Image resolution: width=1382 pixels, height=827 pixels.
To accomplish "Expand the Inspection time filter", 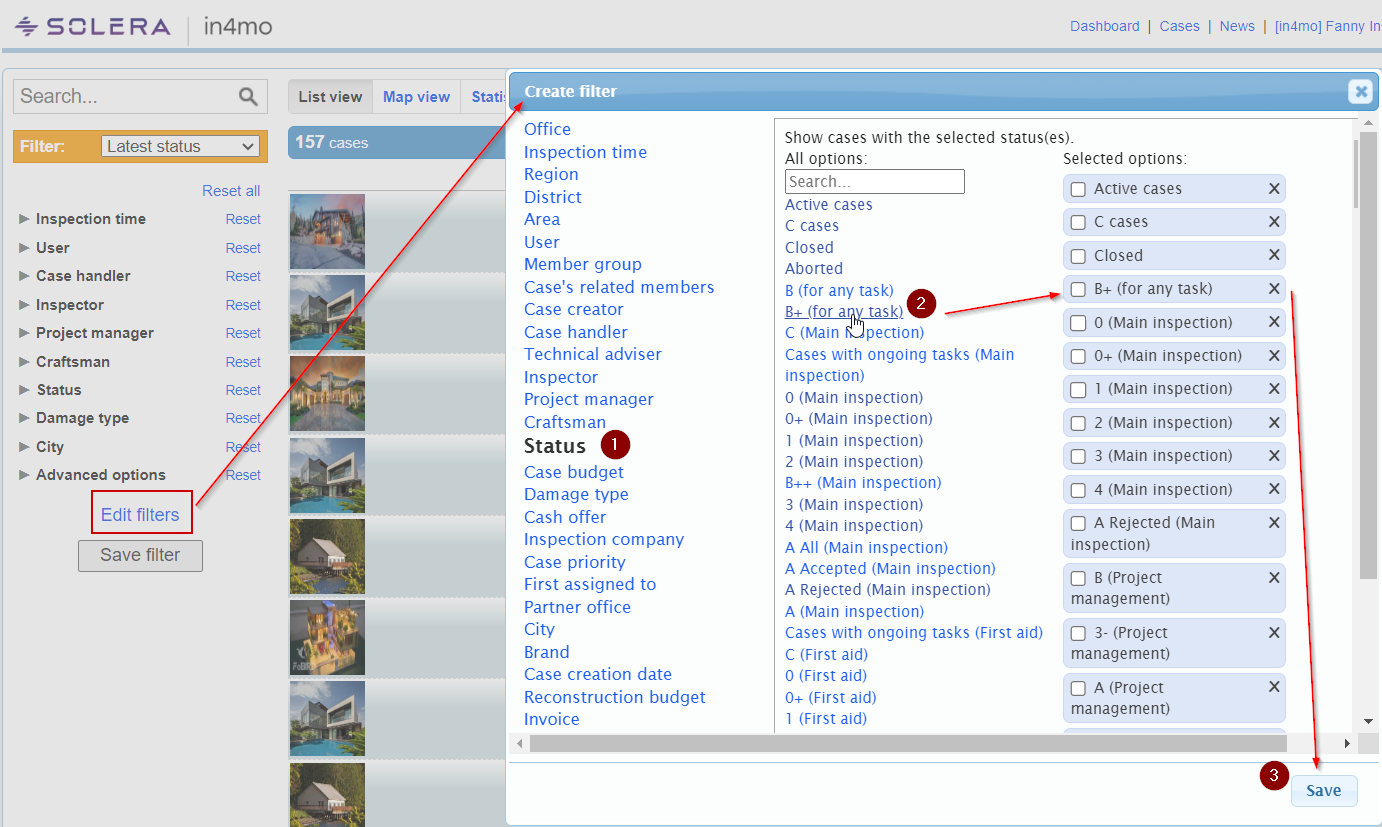I will (x=90, y=219).
